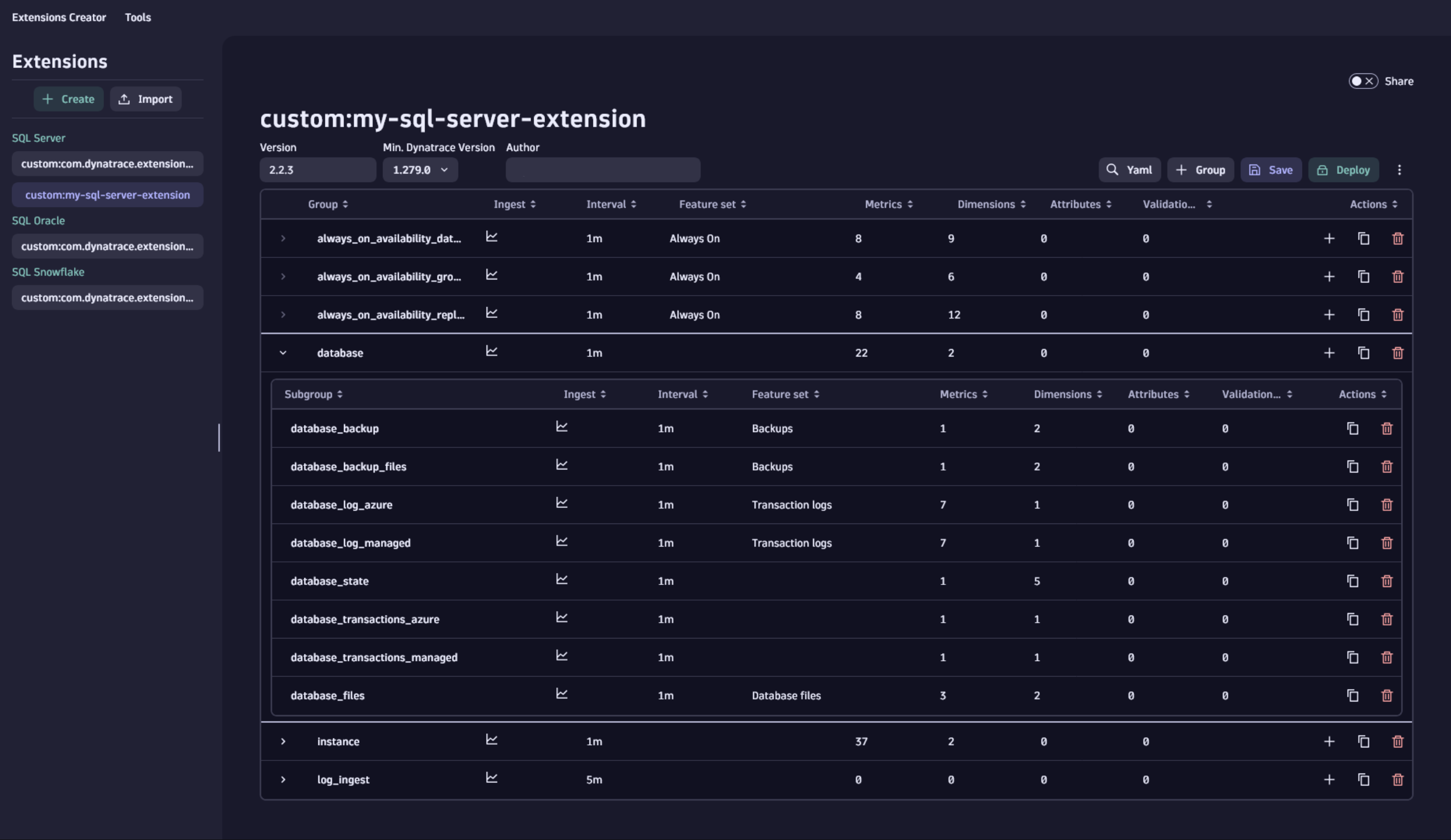1451x840 pixels.
Task: Click the ingest chart icon for database_files
Action: (561, 694)
